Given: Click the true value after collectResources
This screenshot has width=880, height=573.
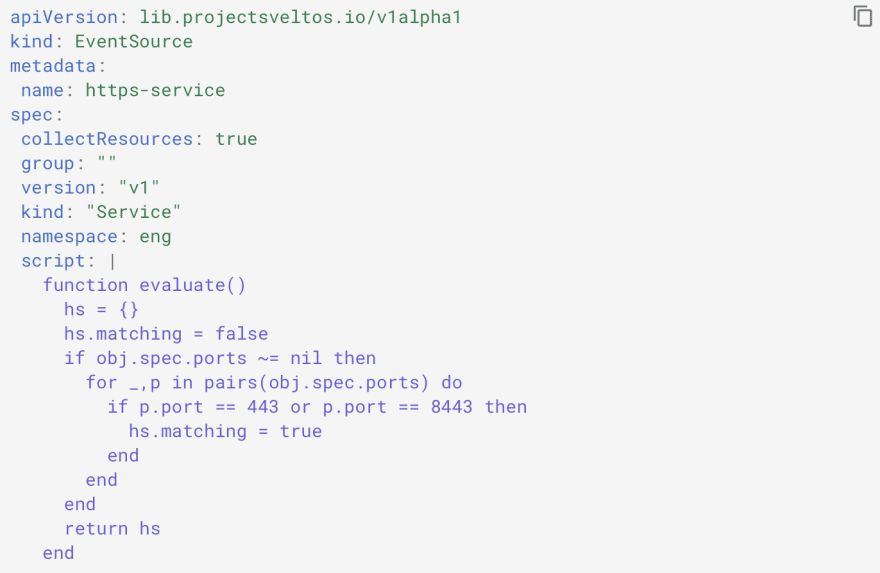Looking at the screenshot, I should (x=236, y=139).
